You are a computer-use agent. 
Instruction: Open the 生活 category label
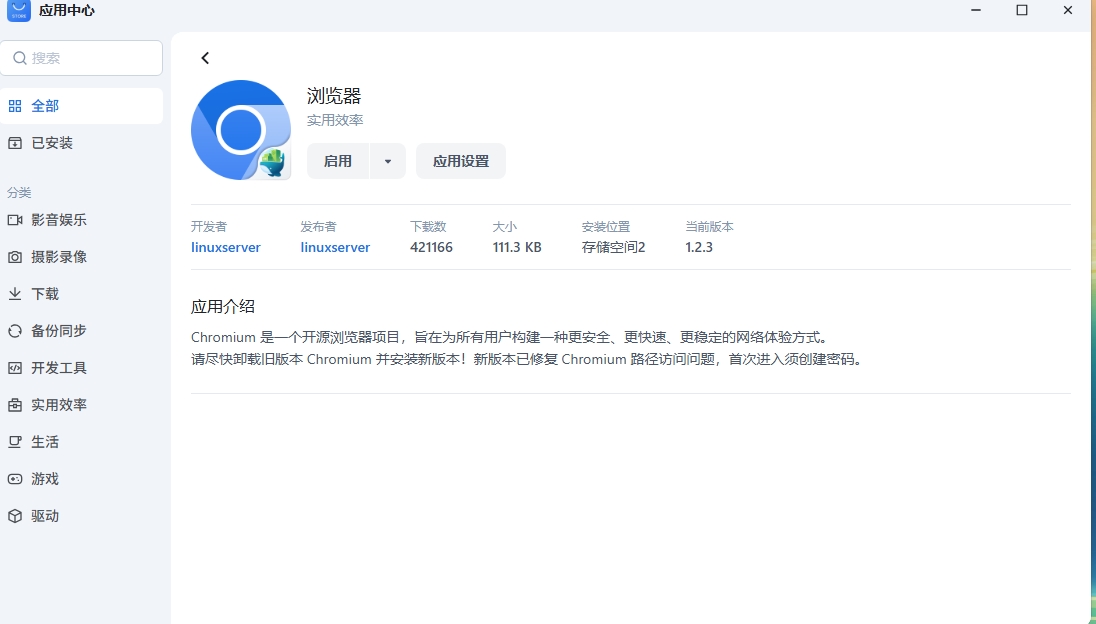[45, 442]
